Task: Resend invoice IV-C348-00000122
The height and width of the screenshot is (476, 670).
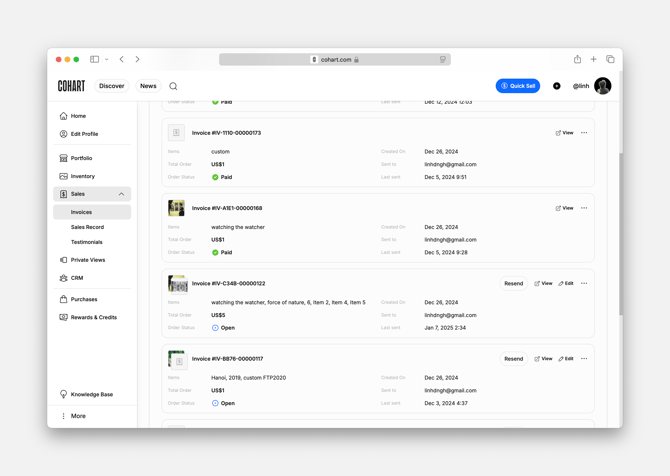Action: [x=514, y=283]
